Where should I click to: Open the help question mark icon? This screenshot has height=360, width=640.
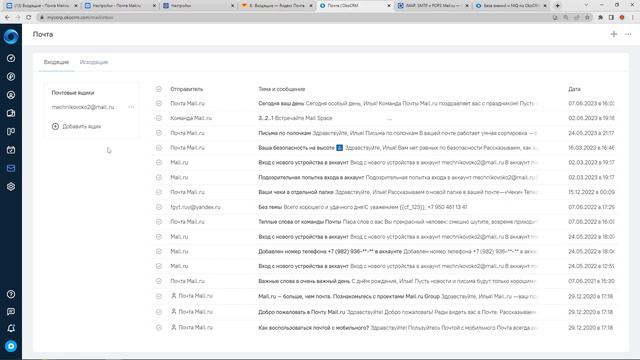tap(11, 294)
